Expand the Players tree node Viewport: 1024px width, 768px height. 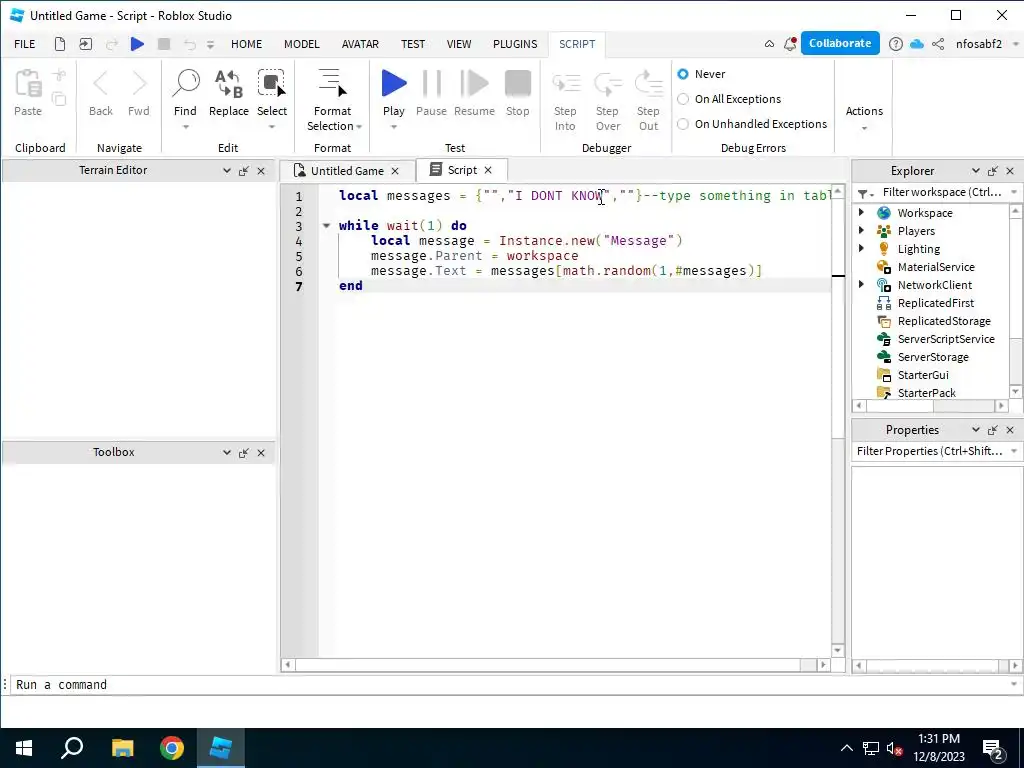(861, 230)
